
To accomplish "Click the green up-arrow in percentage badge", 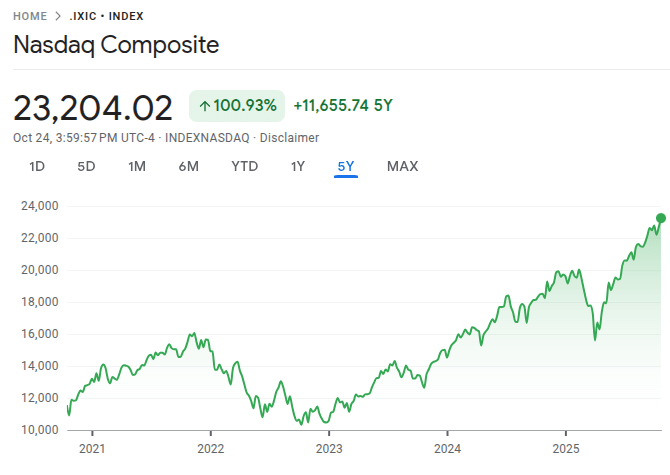I will (x=205, y=106).
